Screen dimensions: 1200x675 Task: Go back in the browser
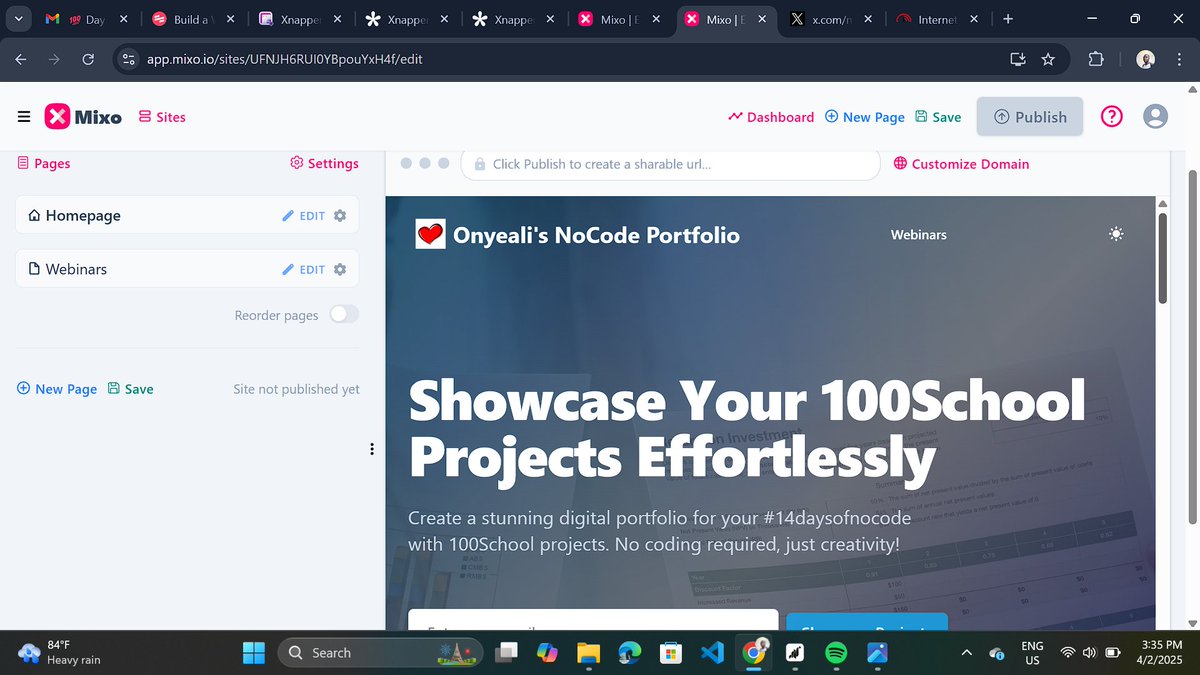point(21,59)
